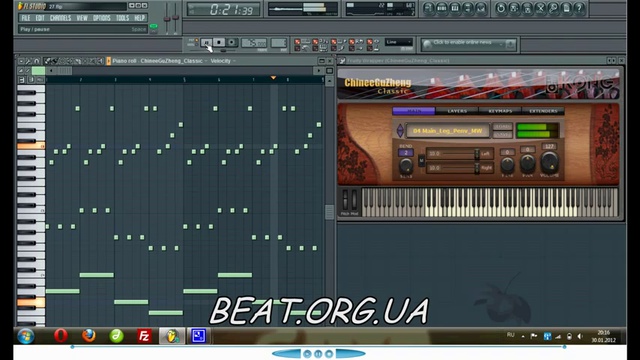The image size is (640, 360).
Task: Open the TOOLS menu
Action: [x=122, y=18]
